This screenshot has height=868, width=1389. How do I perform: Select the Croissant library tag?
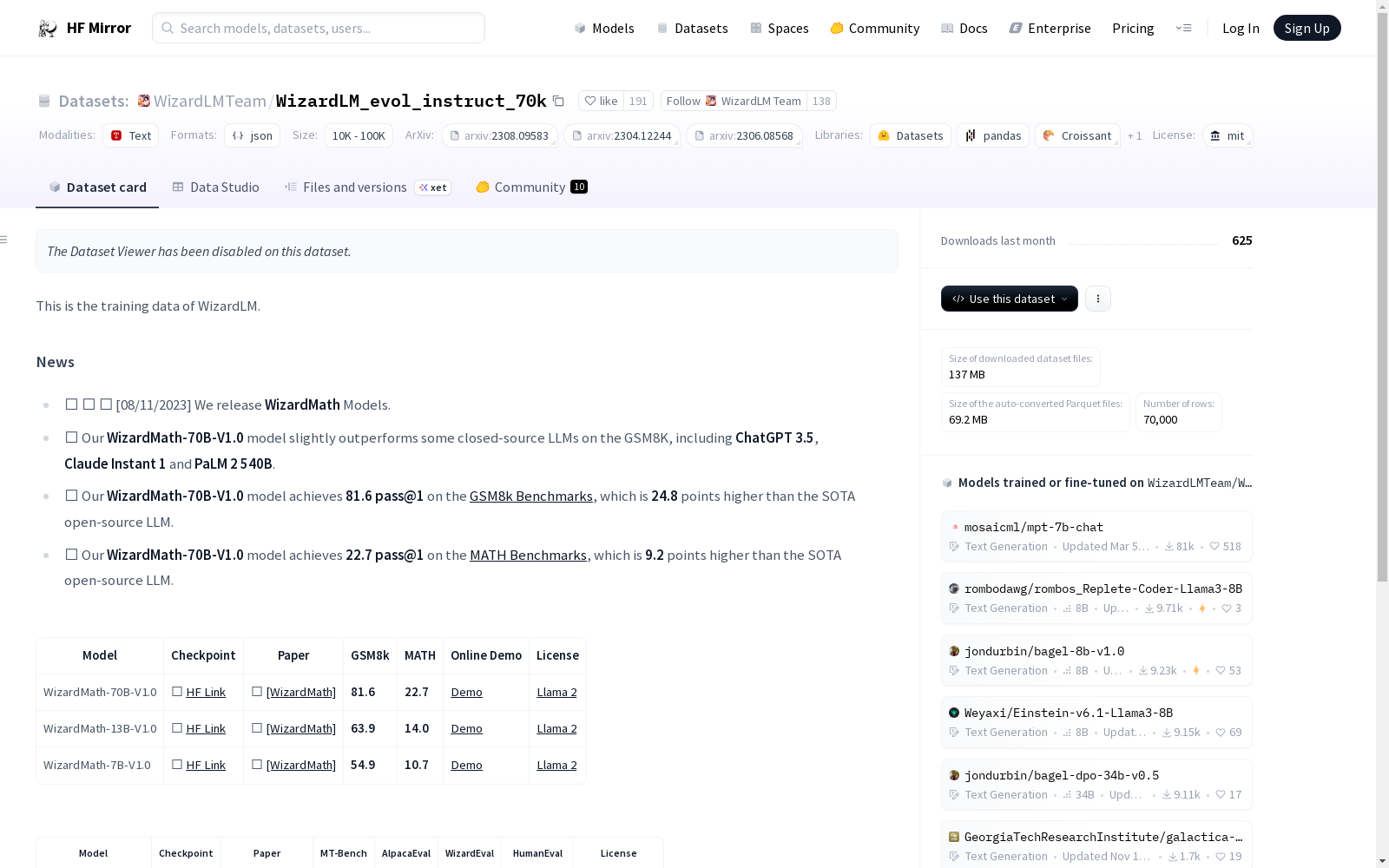(1077, 135)
